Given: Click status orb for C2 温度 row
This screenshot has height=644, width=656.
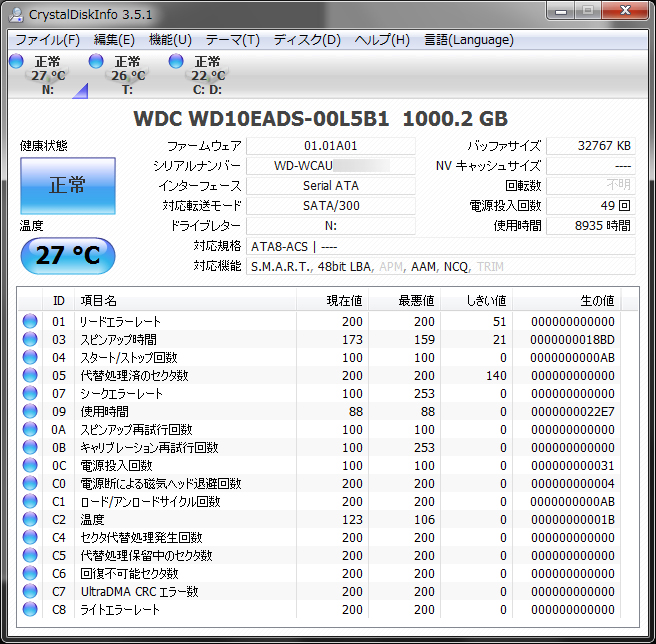Looking at the screenshot, I should [30, 519].
